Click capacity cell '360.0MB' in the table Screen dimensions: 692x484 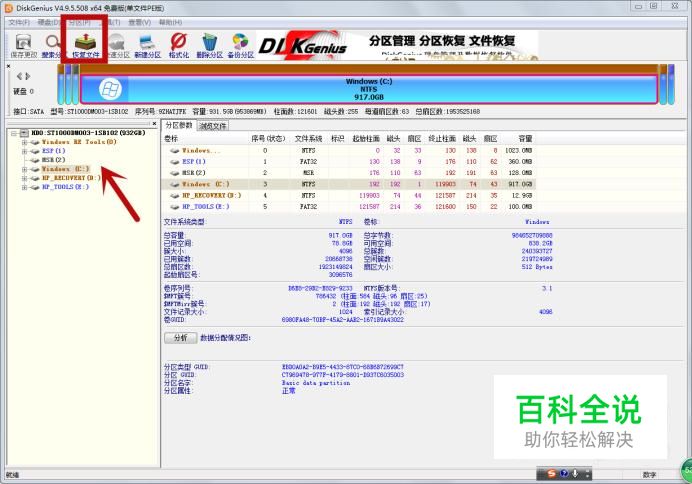(x=520, y=162)
